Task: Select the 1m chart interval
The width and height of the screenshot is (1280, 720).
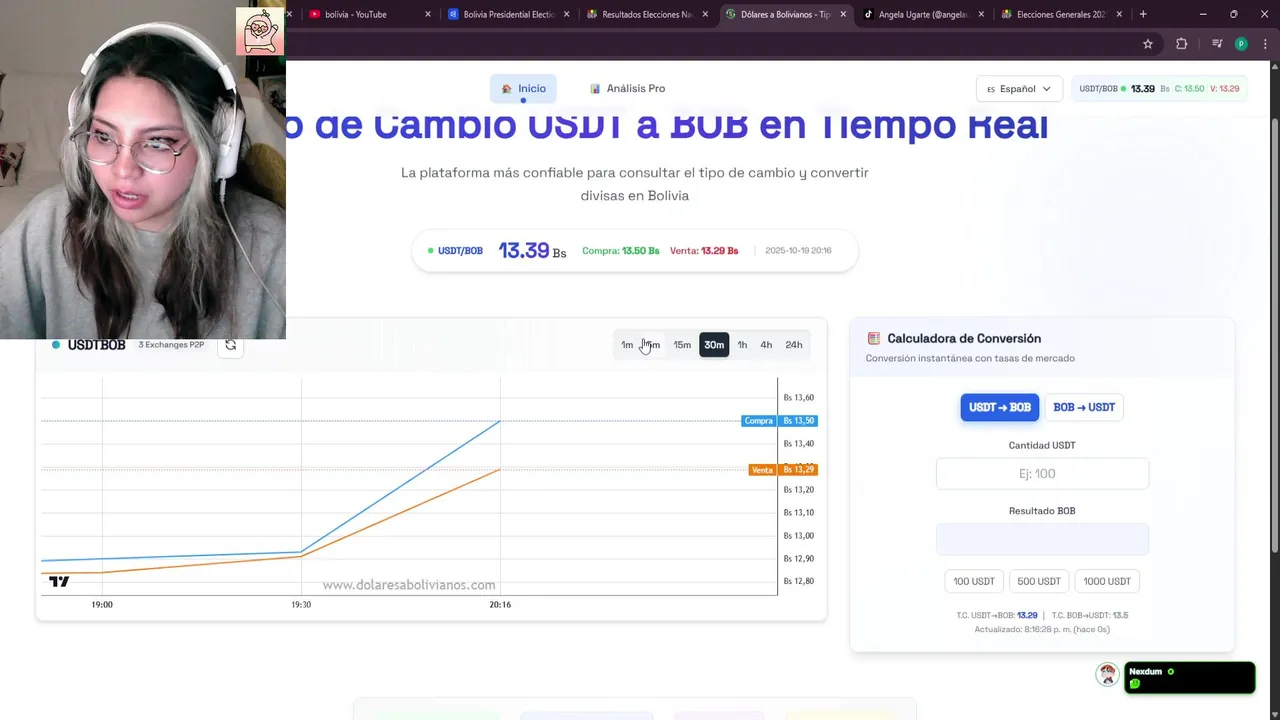Action: tap(627, 345)
